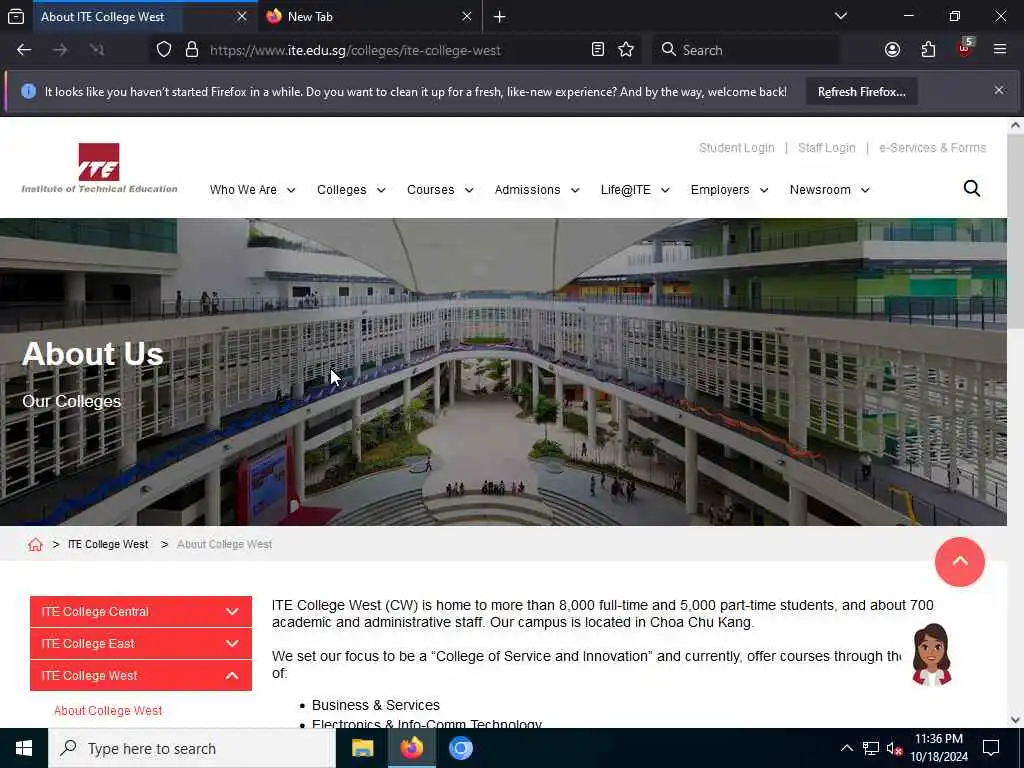The width and height of the screenshot is (1024, 768).
Task: Click the page scrollbar up arrow
Action: pyautogui.click(x=1015, y=125)
